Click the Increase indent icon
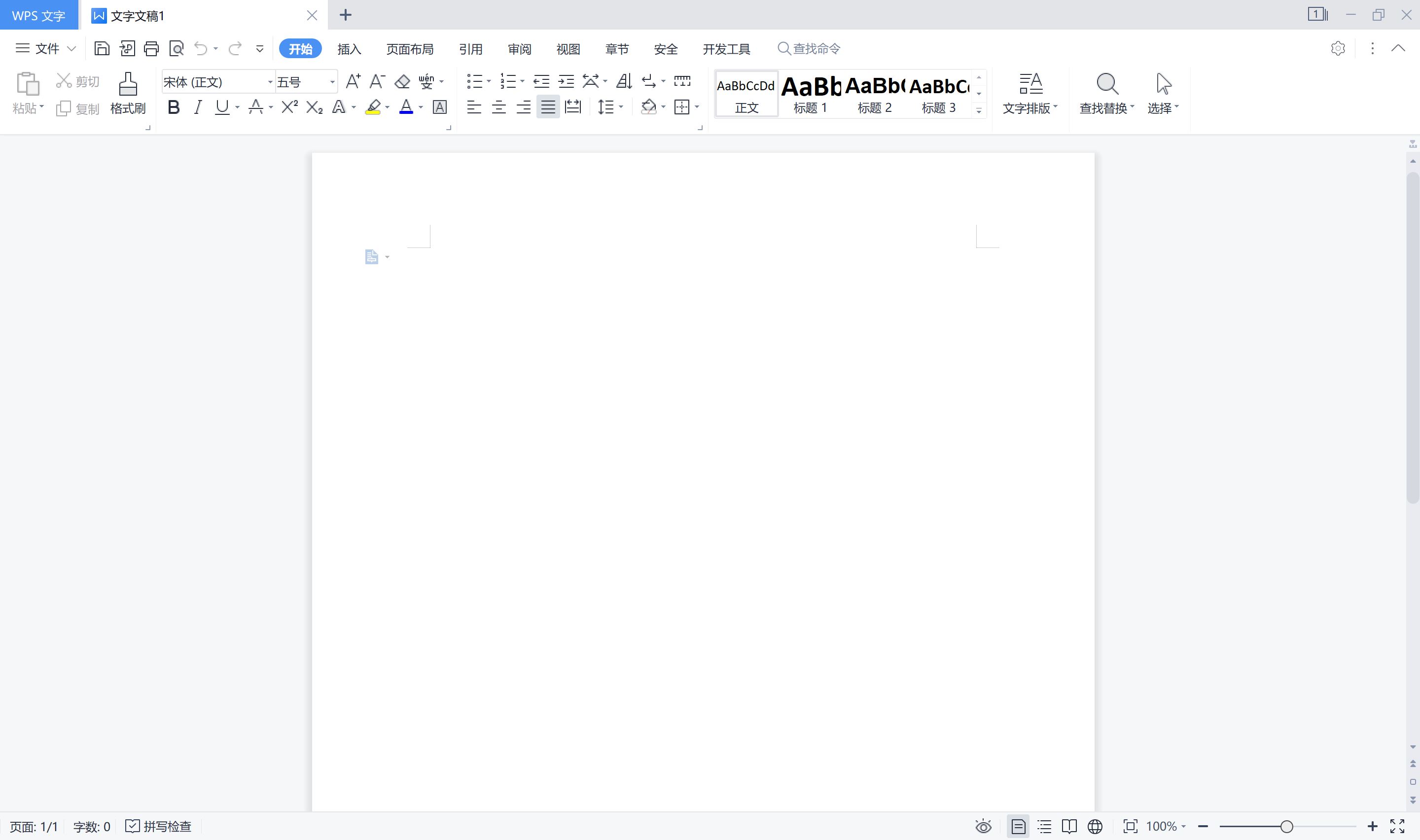1420x840 pixels. [566, 81]
